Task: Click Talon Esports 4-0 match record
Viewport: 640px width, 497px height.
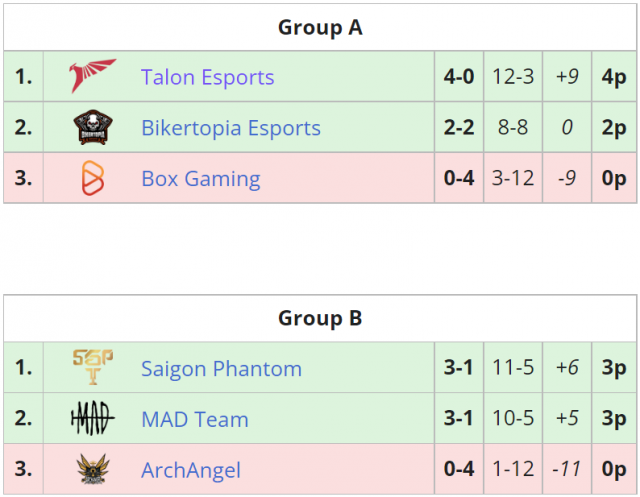Action: click(x=459, y=76)
